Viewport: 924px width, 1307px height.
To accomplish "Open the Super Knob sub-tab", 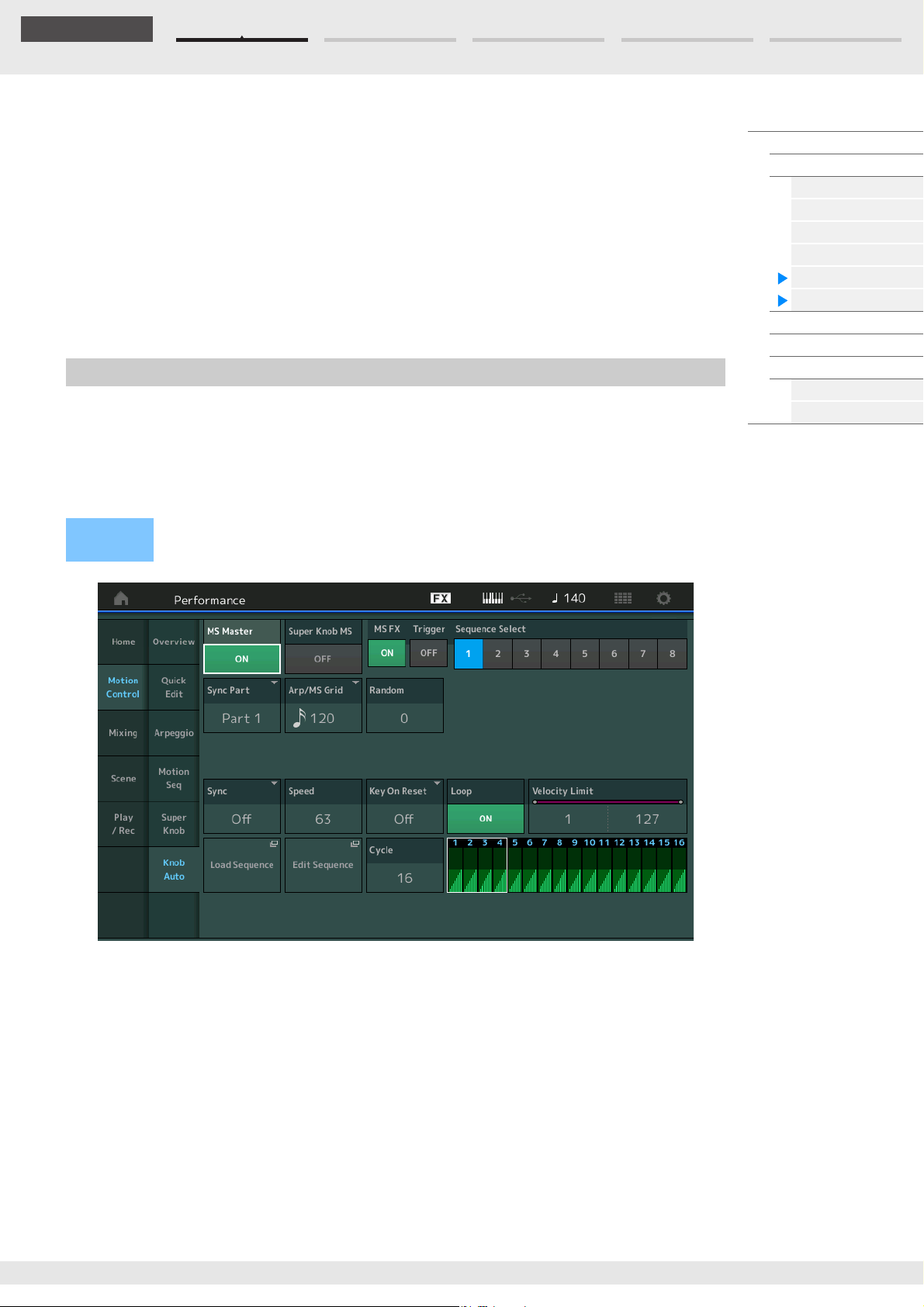I will [x=174, y=824].
